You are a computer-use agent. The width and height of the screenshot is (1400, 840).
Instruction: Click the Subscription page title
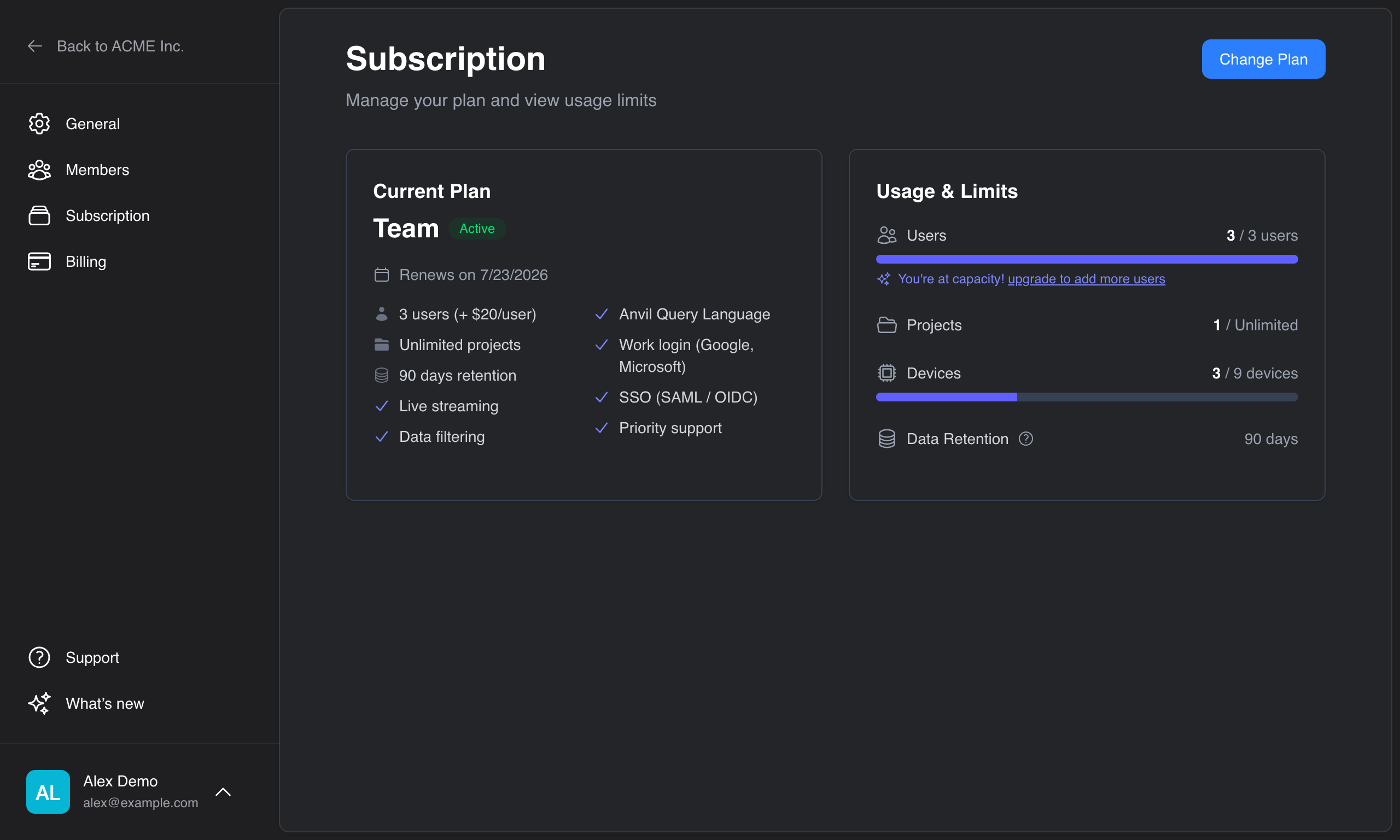445,59
